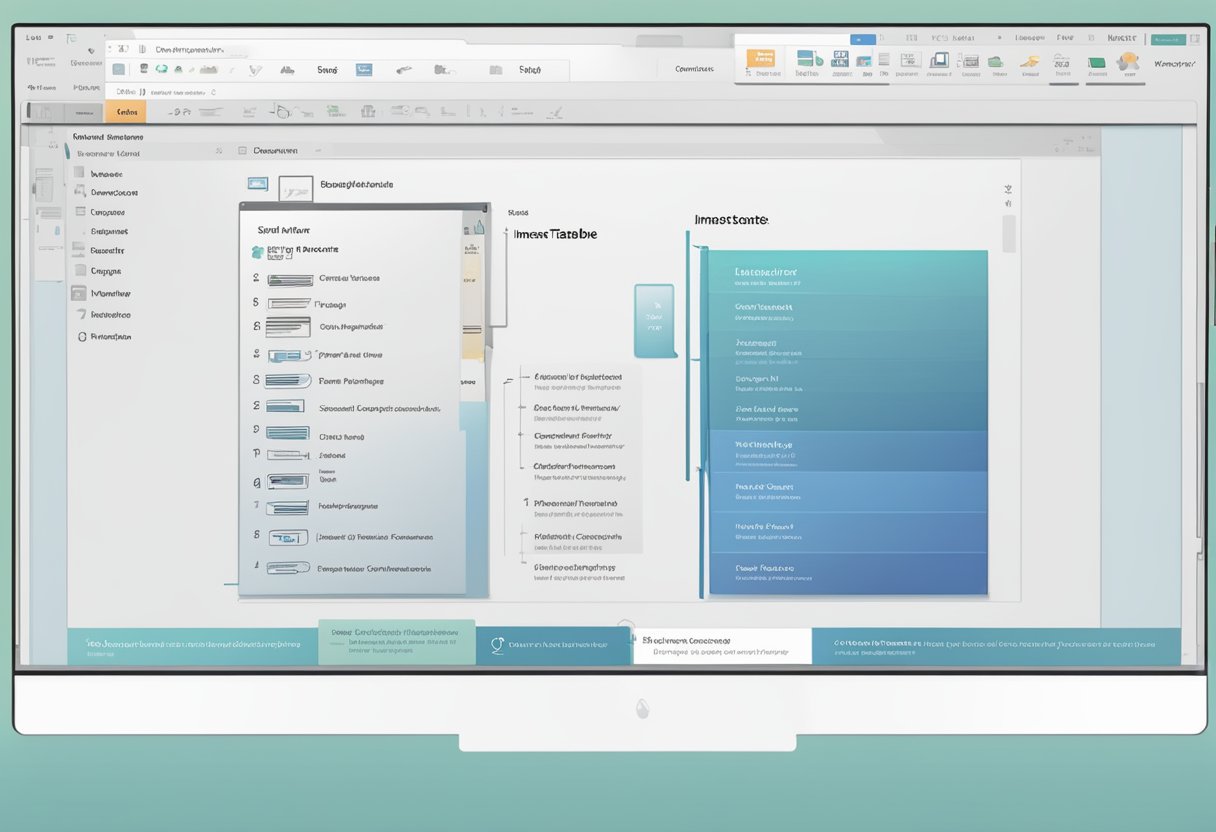1216x832 pixels.
Task: Click the Save icon in the Quick Access toolbar
Action: [x=143, y=67]
